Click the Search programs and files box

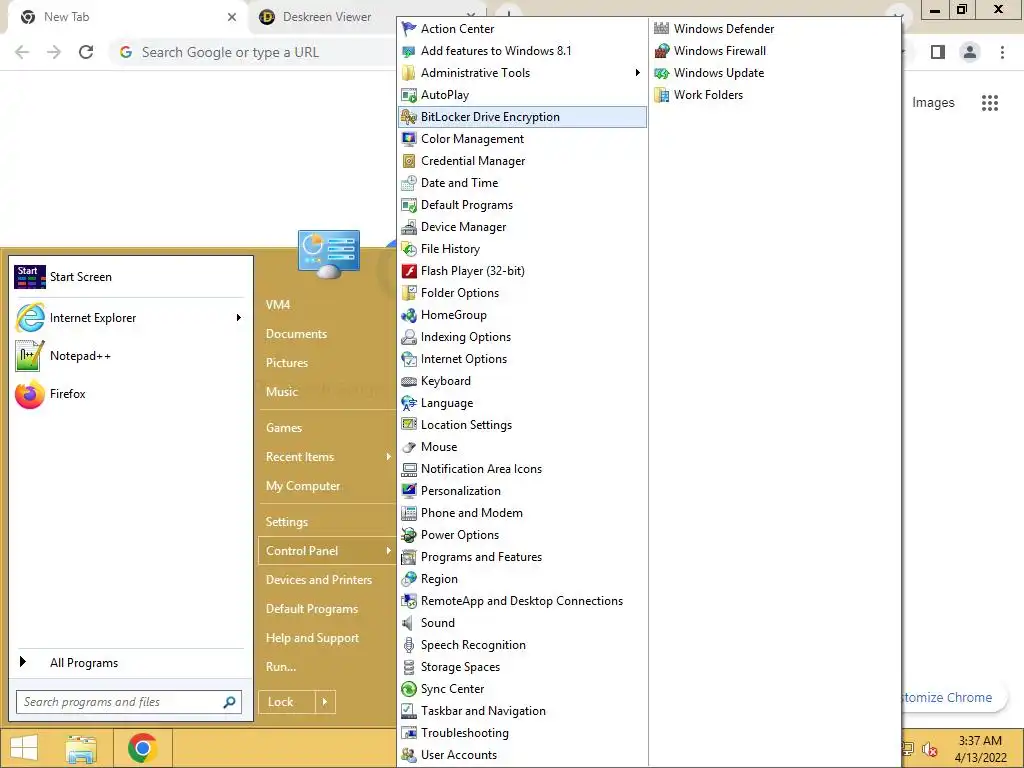tap(129, 702)
